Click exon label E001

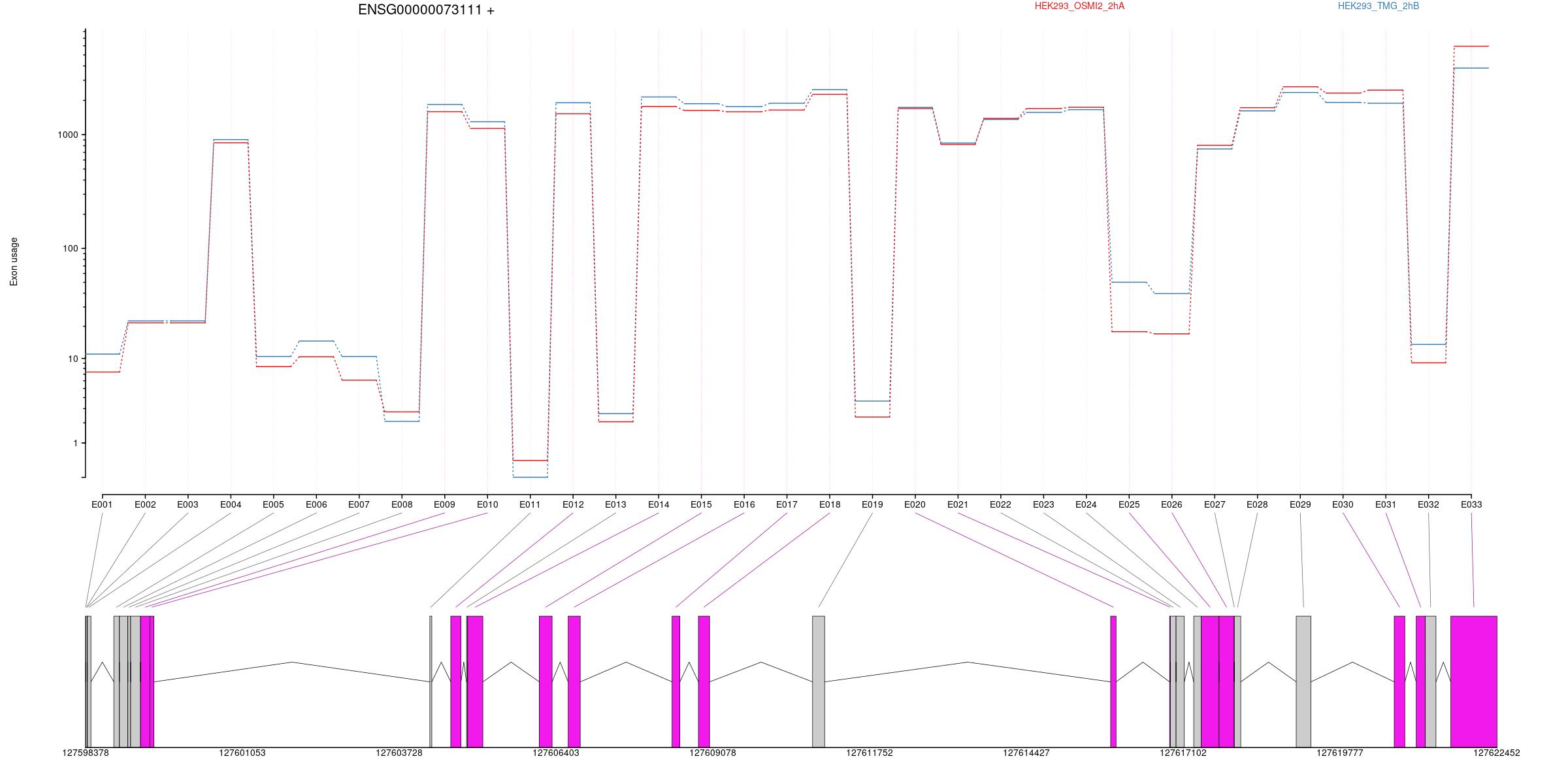pyautogui.click(x=102, y=504)
